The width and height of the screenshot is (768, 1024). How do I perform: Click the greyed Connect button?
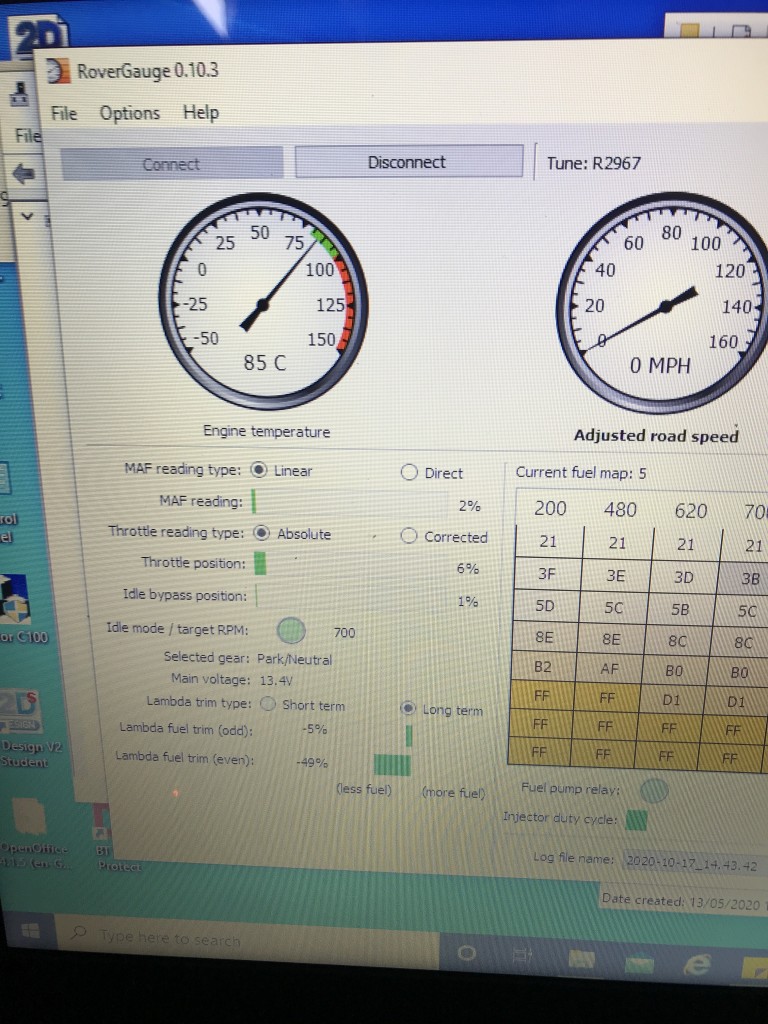click(172, 164)
